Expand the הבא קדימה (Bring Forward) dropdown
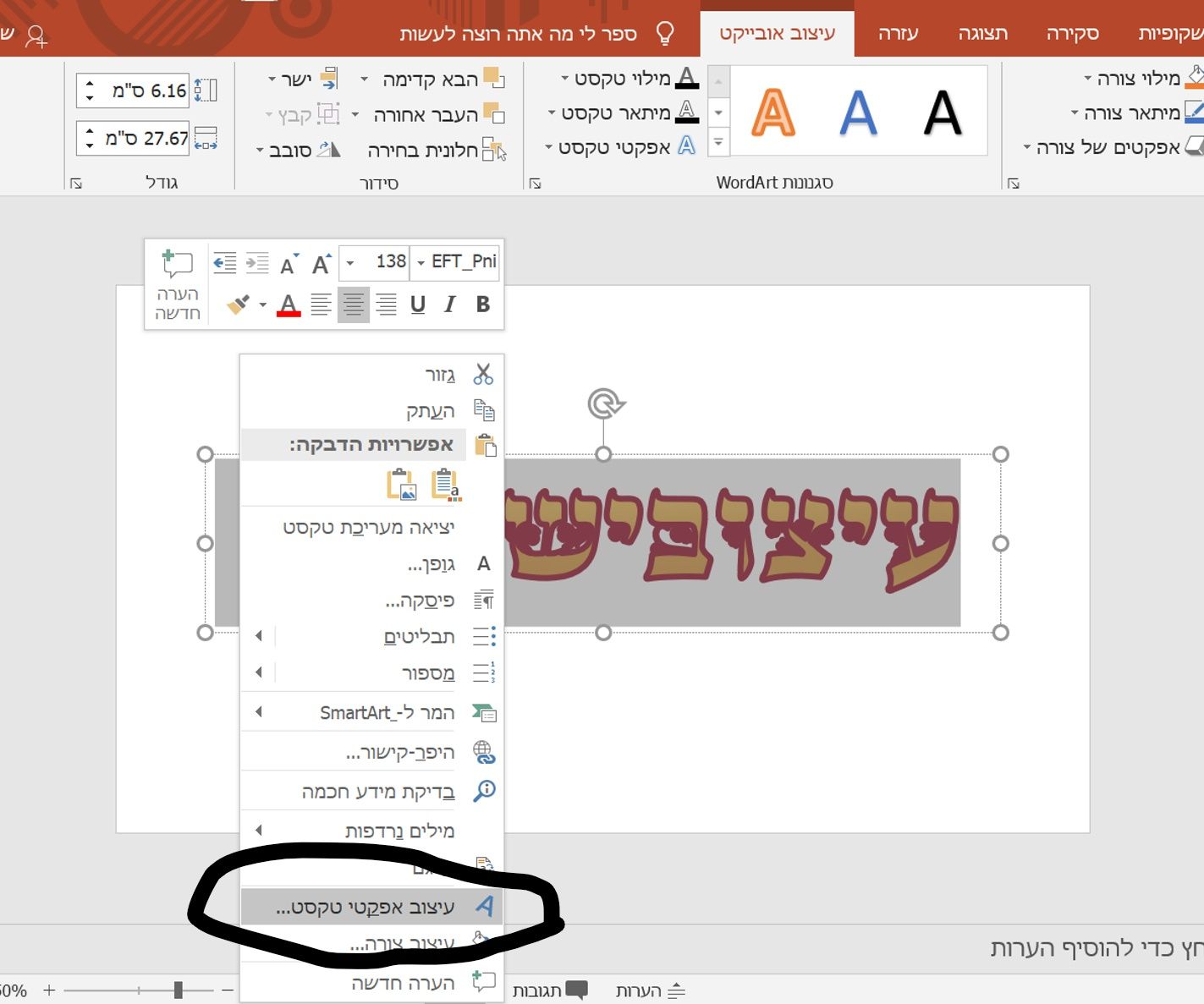The width and height of the screenshot is (1204, 1004). pos(364,80)
